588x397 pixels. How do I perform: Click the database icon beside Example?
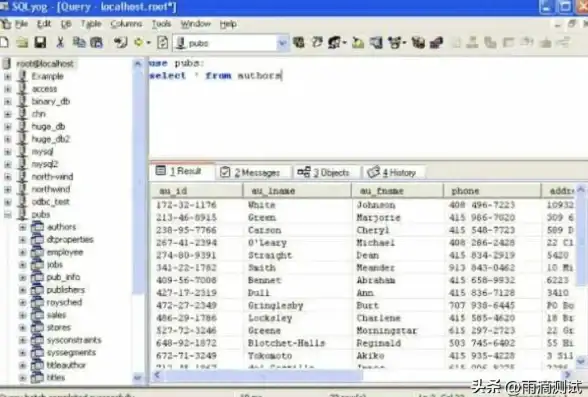click(23, 76)
